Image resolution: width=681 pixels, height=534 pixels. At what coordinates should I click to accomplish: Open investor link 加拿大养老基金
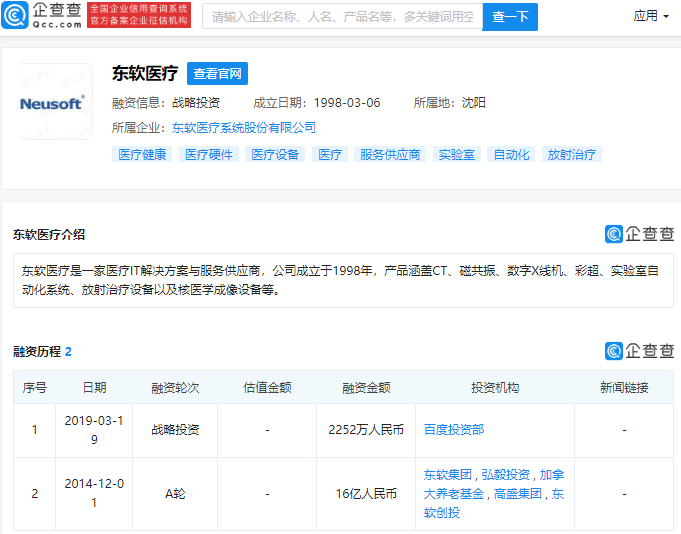pyautogui.click(x=494, y=484)
